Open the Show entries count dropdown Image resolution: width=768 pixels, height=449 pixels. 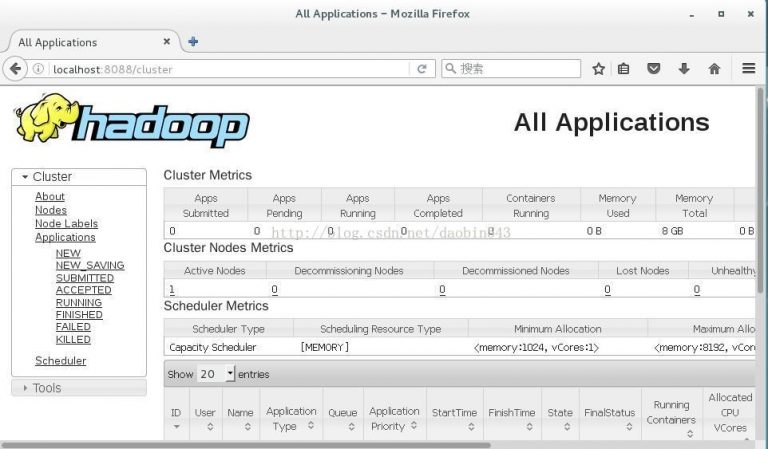[216, 374]
